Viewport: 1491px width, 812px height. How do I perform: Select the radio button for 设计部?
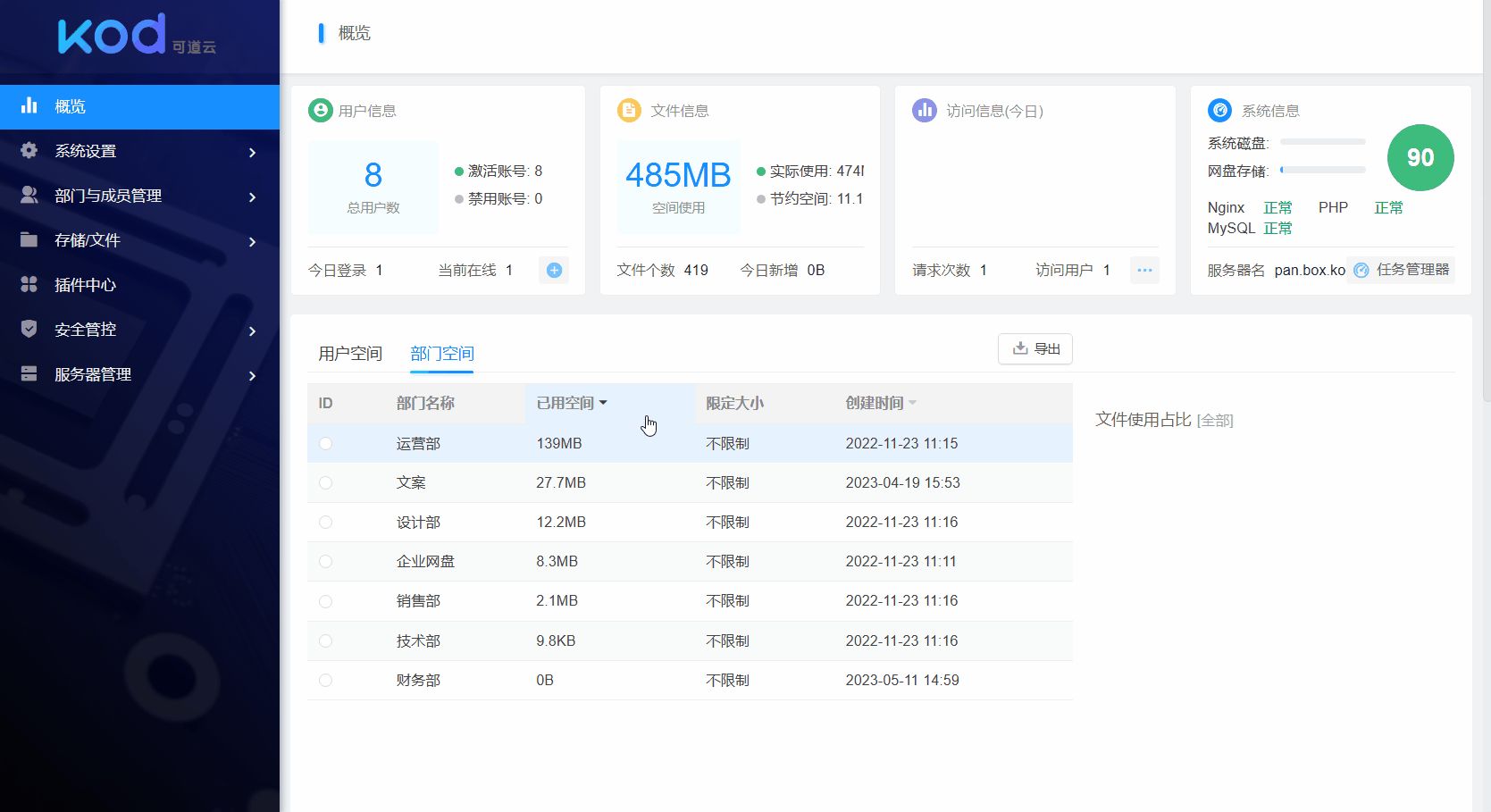click(325, 522)
